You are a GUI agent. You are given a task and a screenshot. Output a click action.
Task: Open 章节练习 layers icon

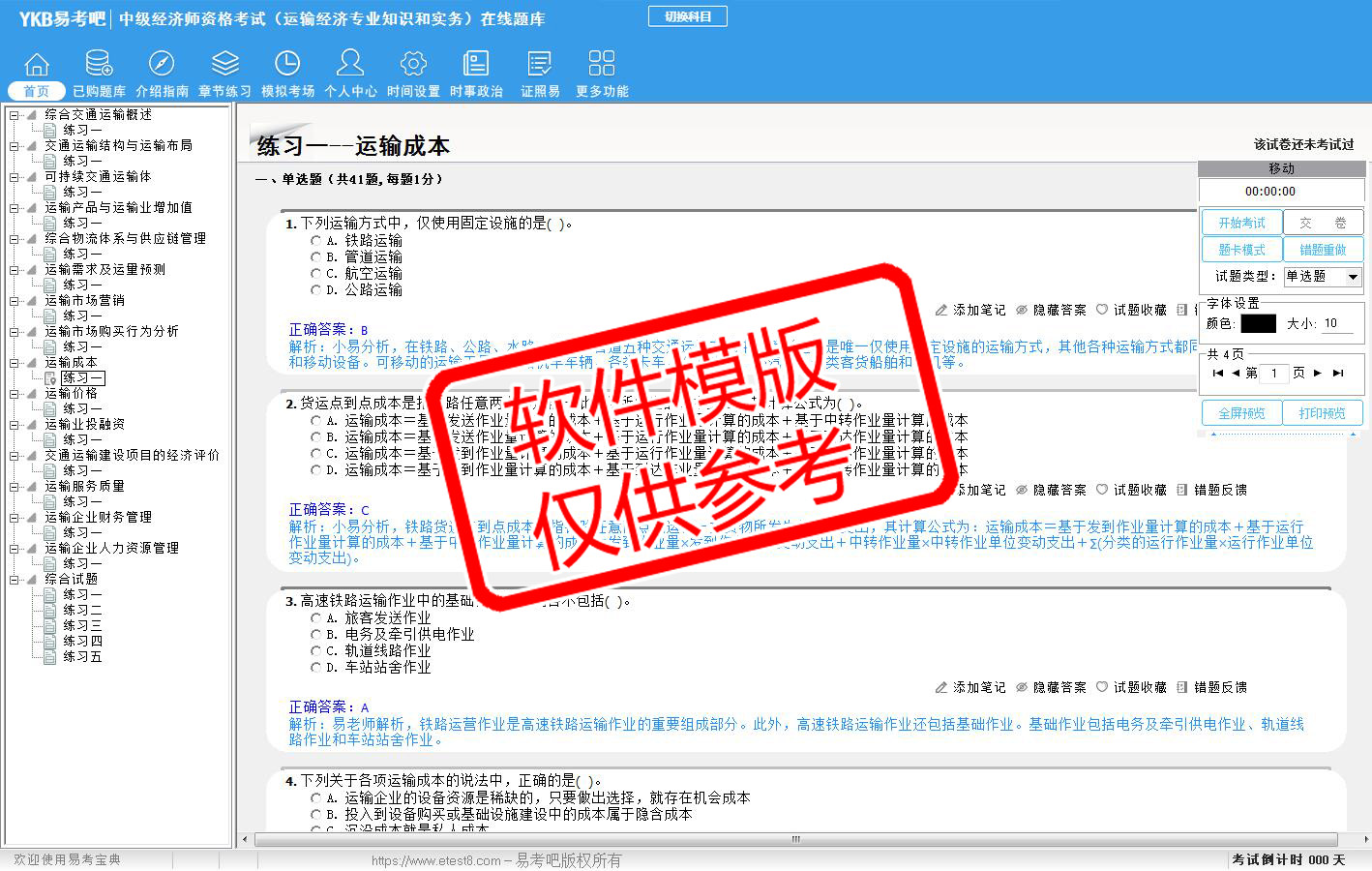[x=224, y=65]
